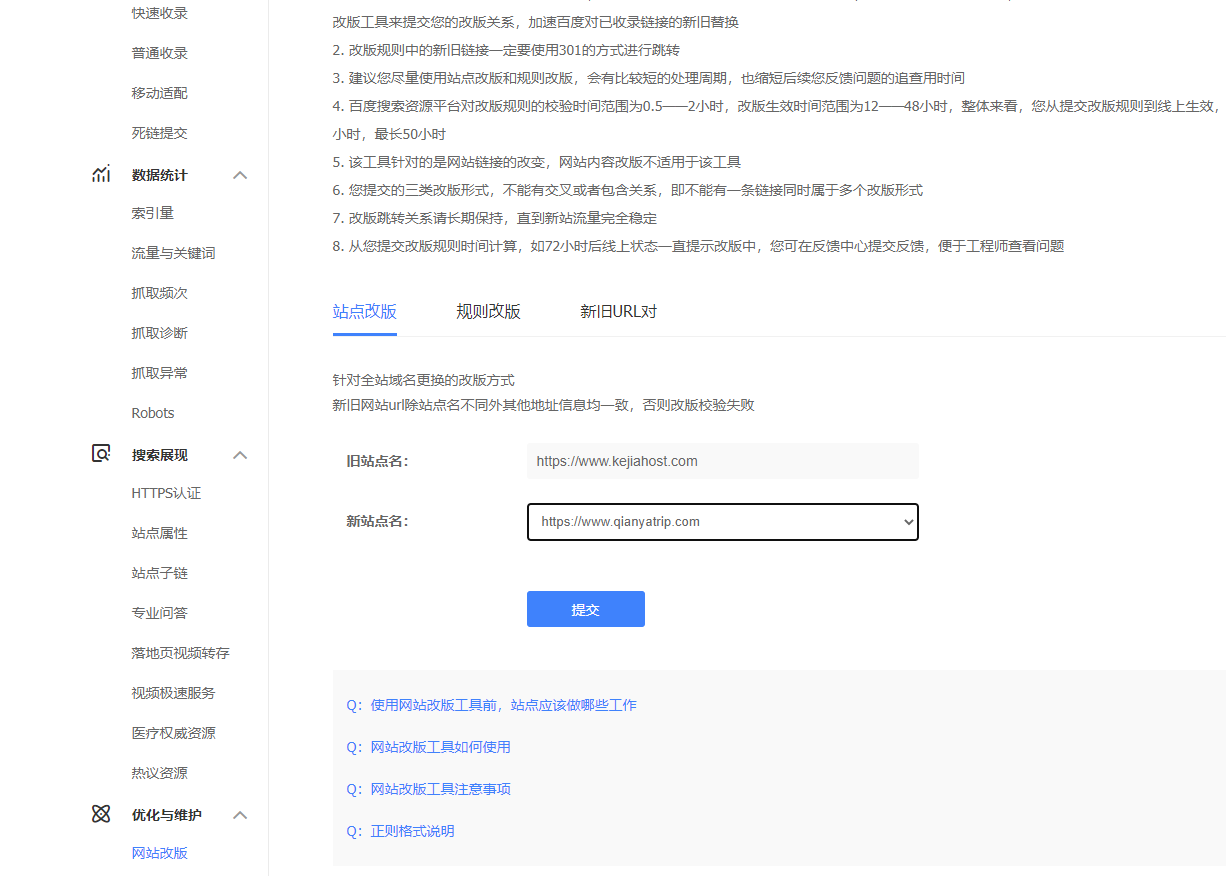Viewport: 1226px width, 876px height.
Task: Open FAQ 网站改版工具注意事项
Action: point(440,789)
